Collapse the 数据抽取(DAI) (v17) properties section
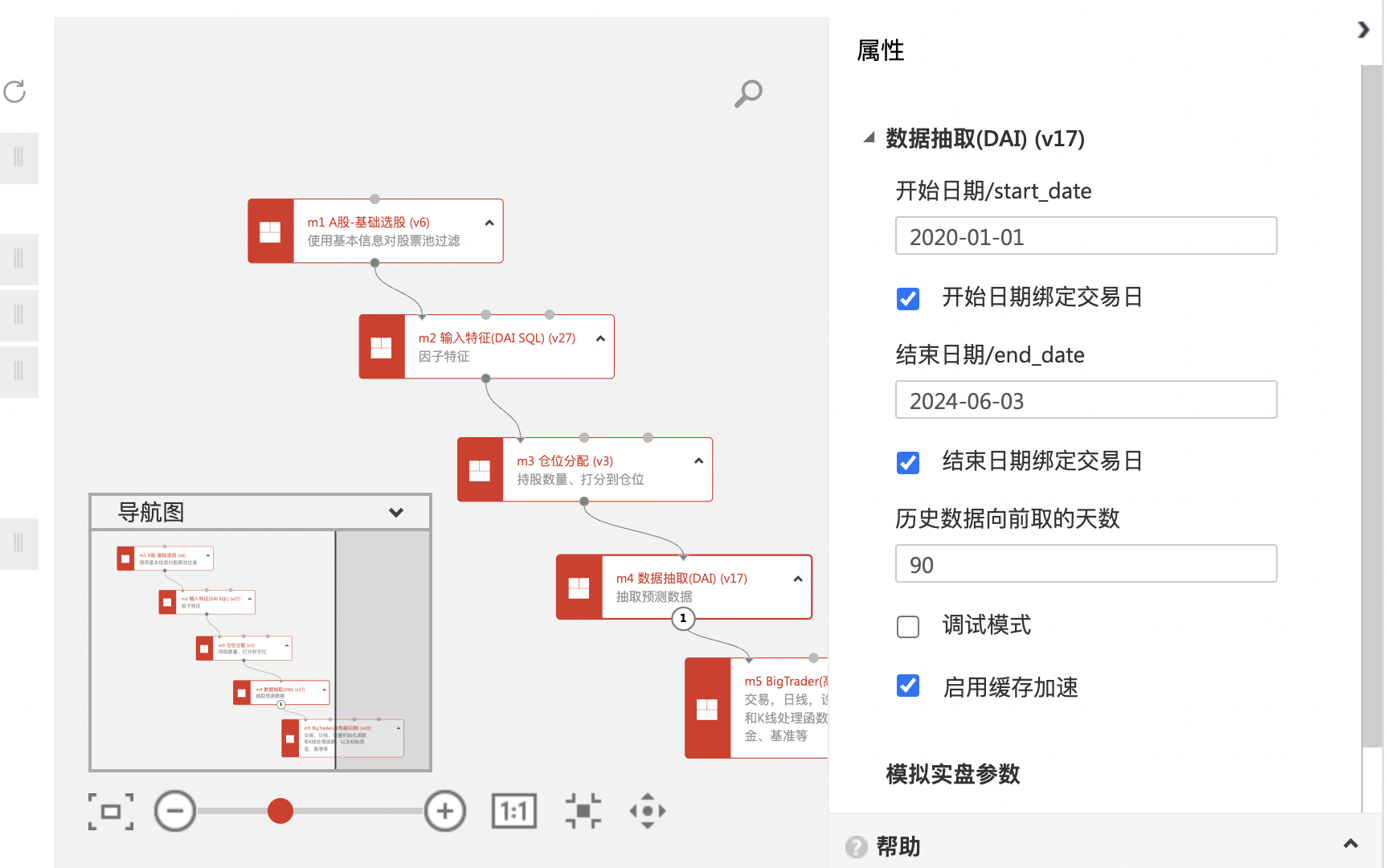Viewport: 1387px width, 868px height. pyautogui.click(x=869, y=138)
